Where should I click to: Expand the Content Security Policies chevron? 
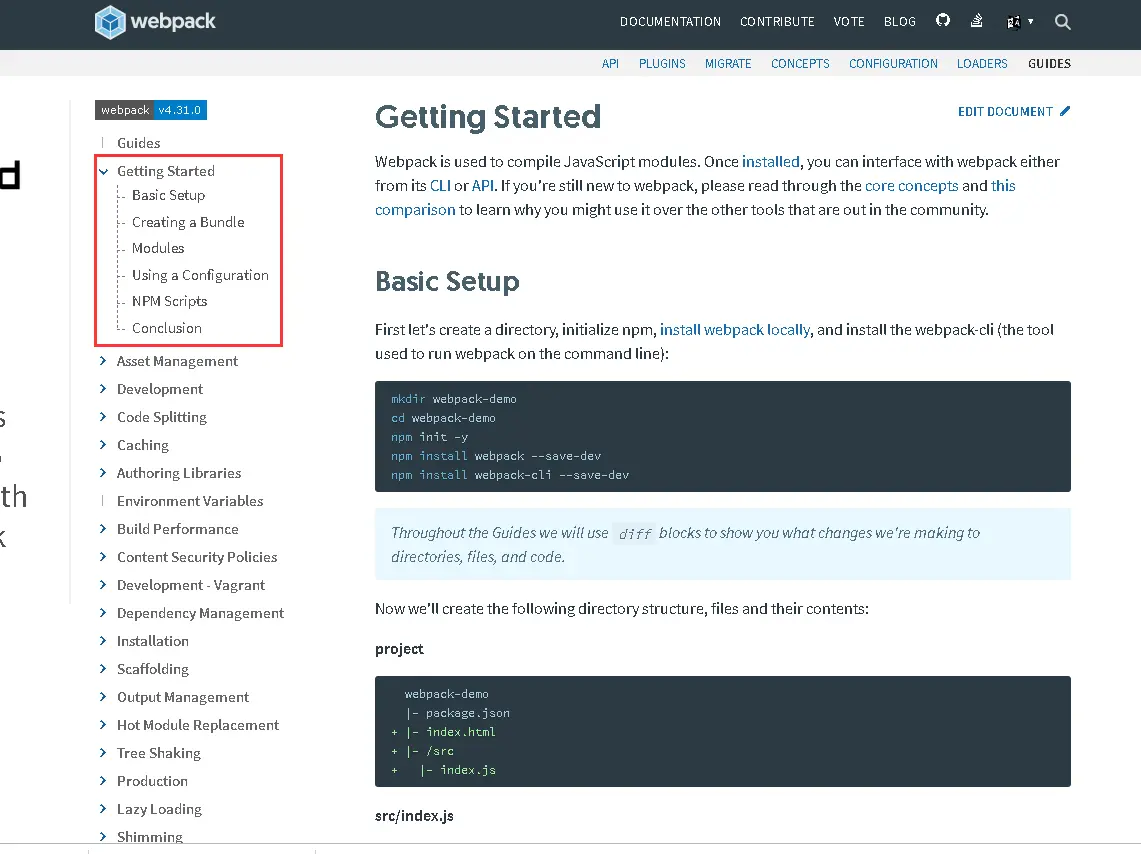pos(103,556)
